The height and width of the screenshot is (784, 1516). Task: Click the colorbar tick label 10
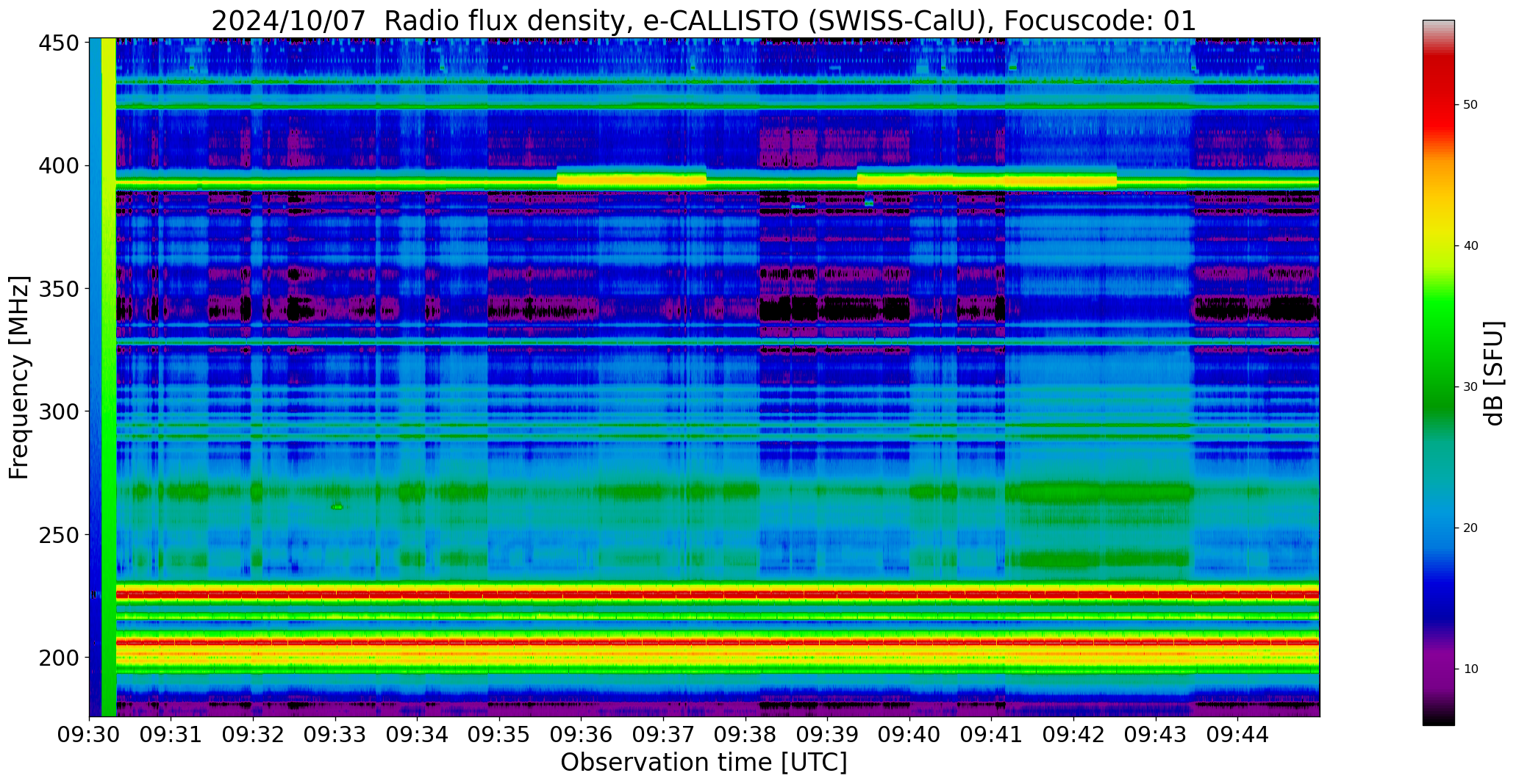[1470, 669]
